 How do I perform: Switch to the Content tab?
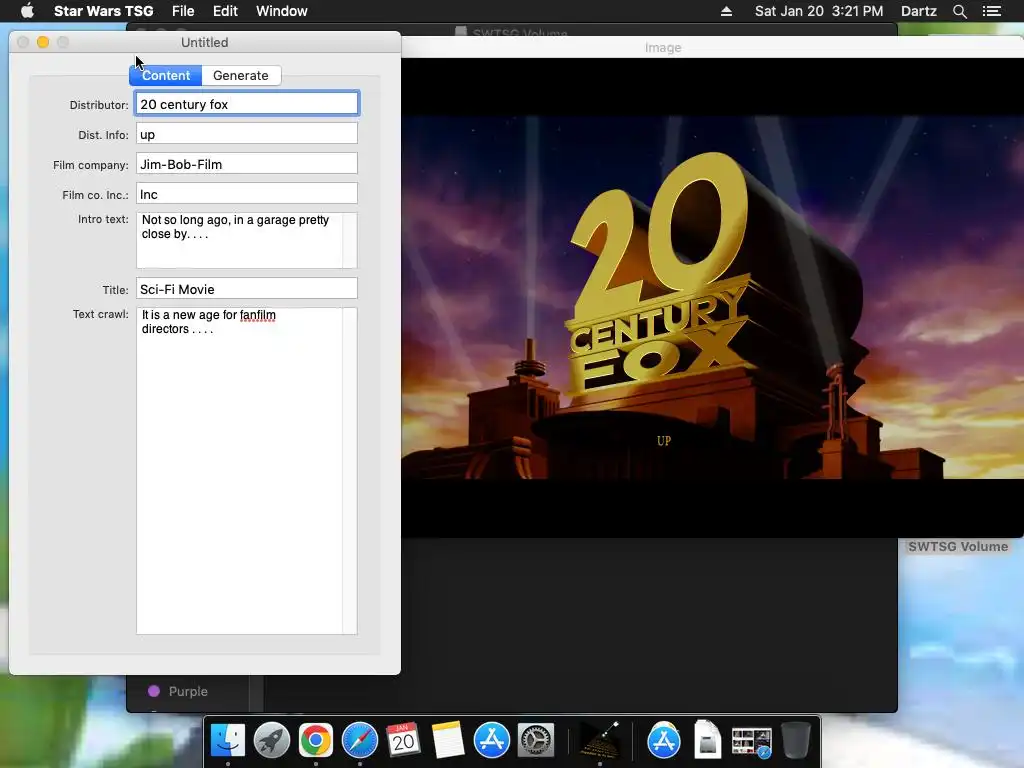(166, 75)
